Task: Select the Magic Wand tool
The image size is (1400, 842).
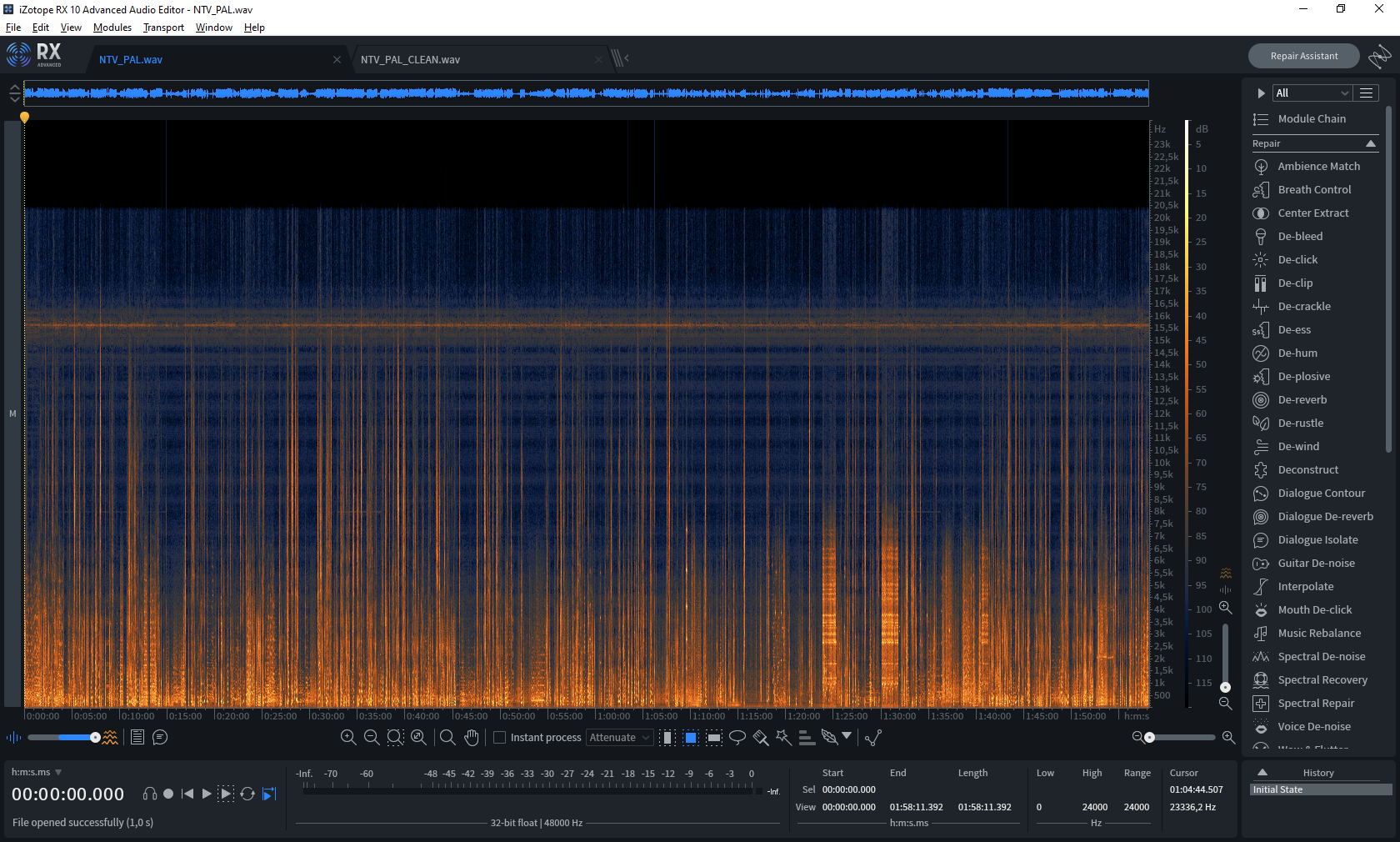Action: (x=783, y=738)
